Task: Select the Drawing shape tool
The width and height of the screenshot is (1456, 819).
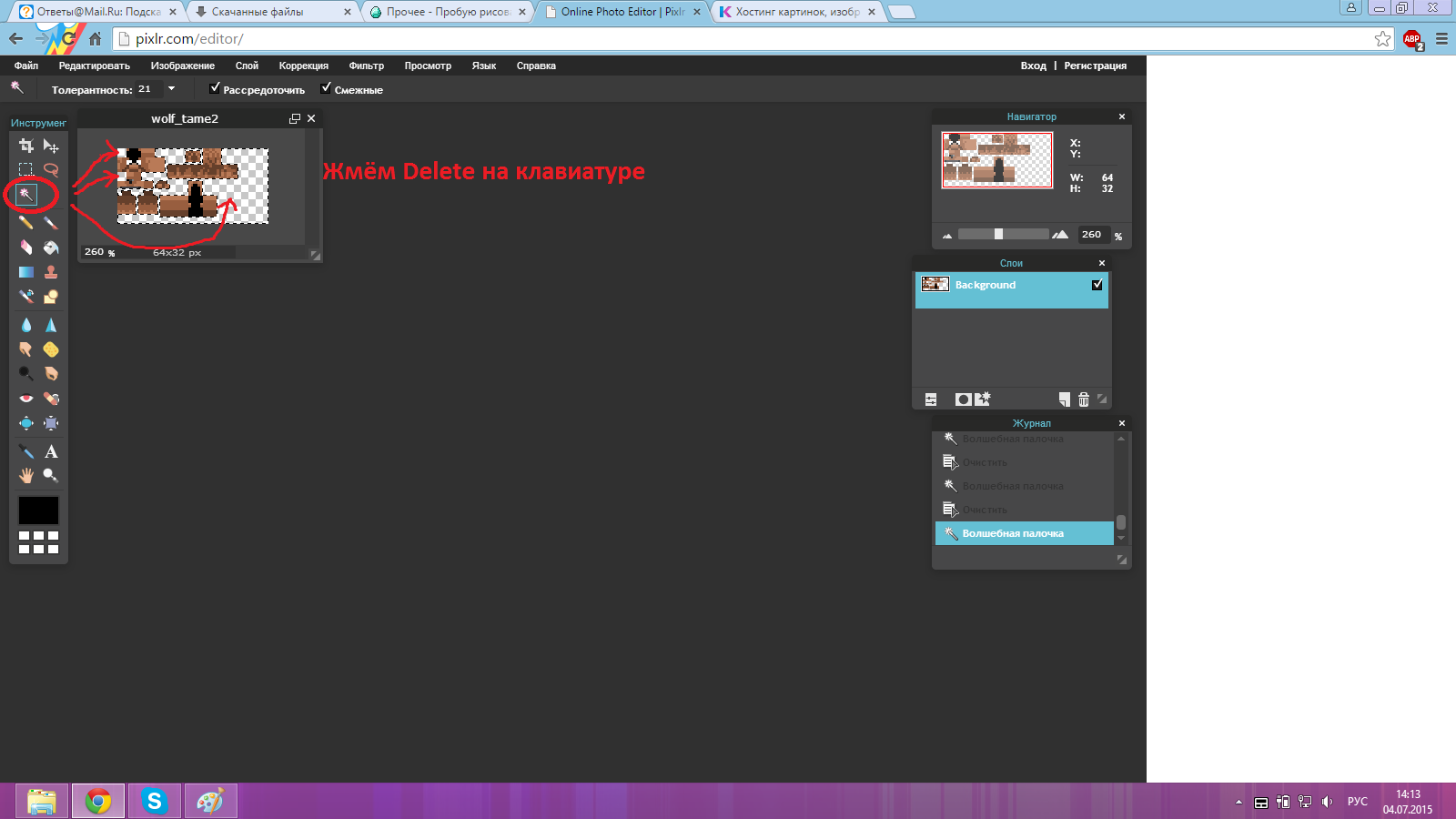Action: coord(51,297)
